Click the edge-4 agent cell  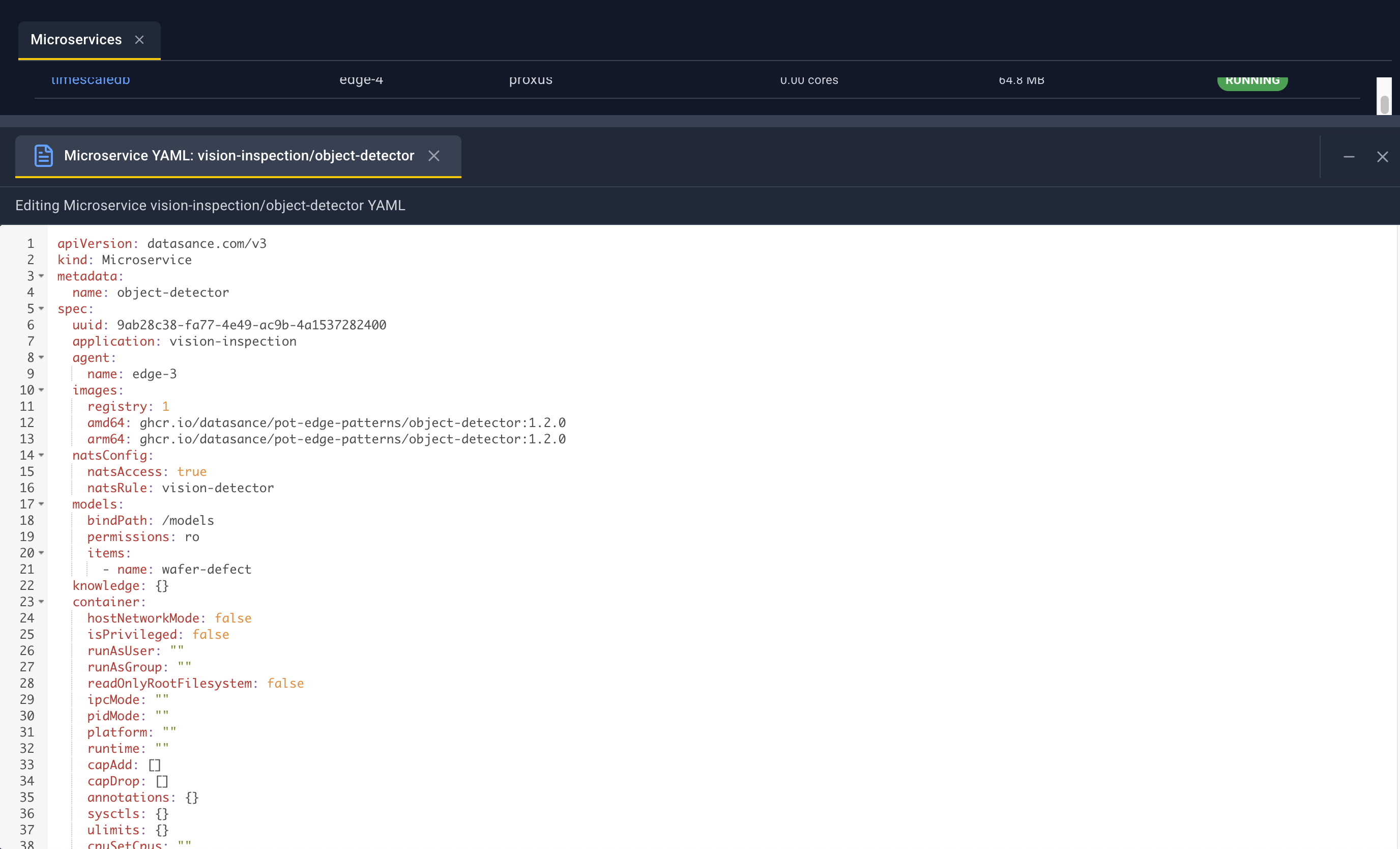[361, 80]
